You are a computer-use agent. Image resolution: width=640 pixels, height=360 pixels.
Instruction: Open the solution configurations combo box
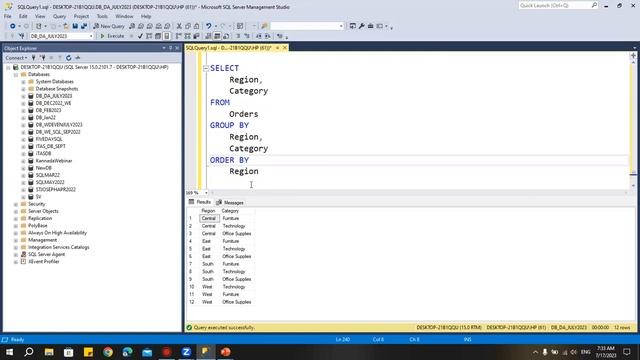tap(307, 26)
